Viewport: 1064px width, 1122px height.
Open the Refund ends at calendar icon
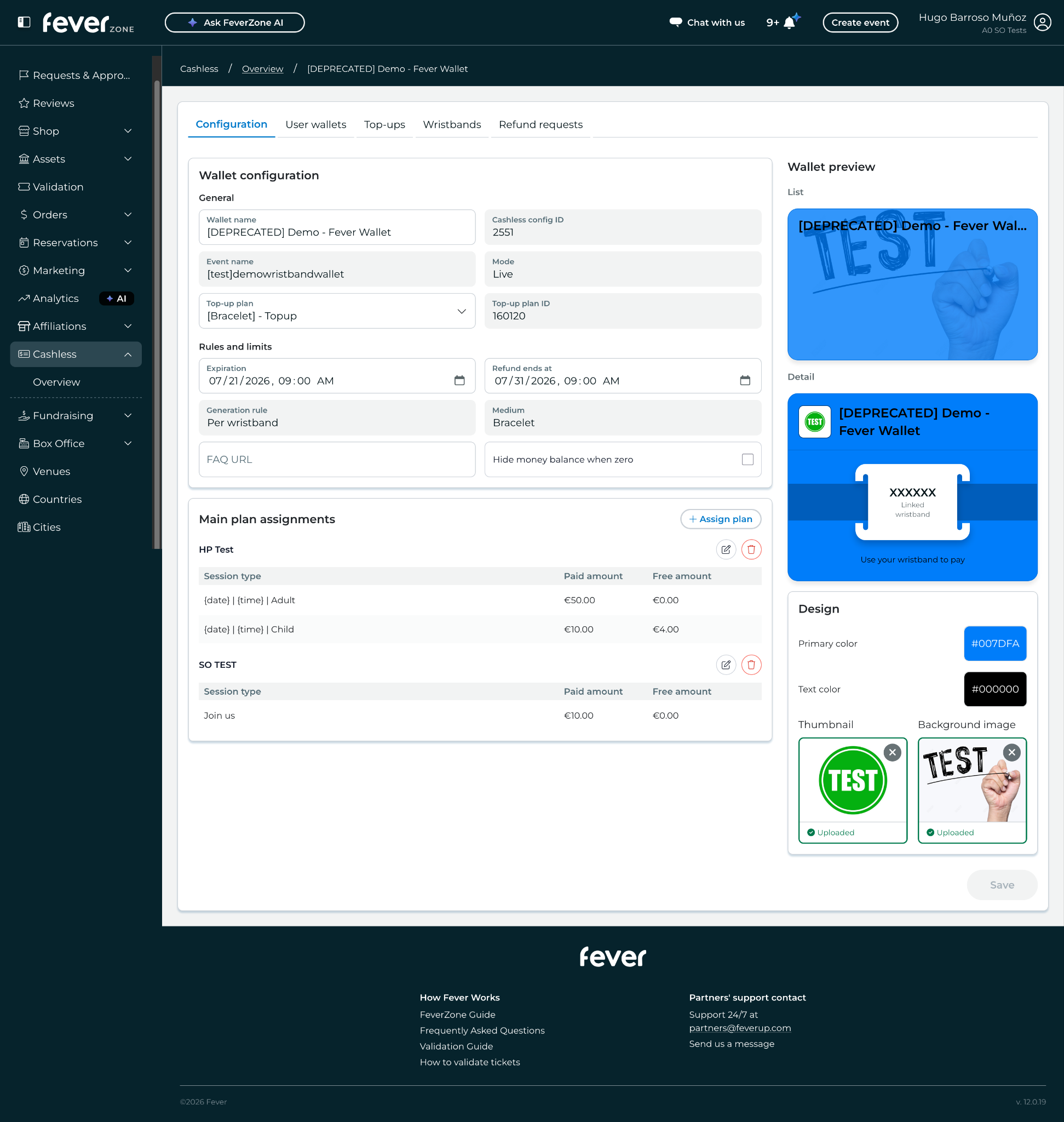click(745, 380)
